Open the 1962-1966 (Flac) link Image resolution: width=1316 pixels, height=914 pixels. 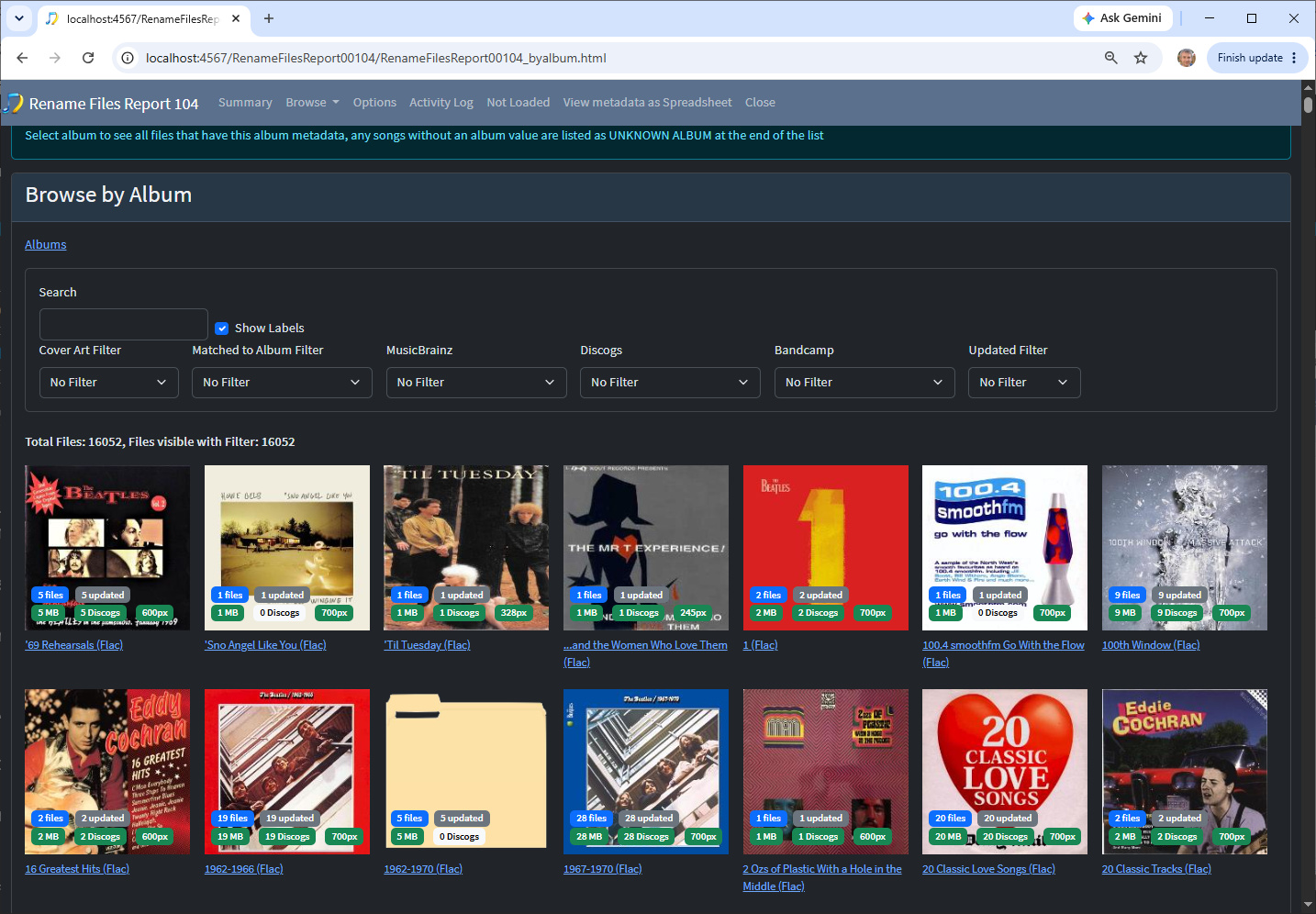coord(244,869)
